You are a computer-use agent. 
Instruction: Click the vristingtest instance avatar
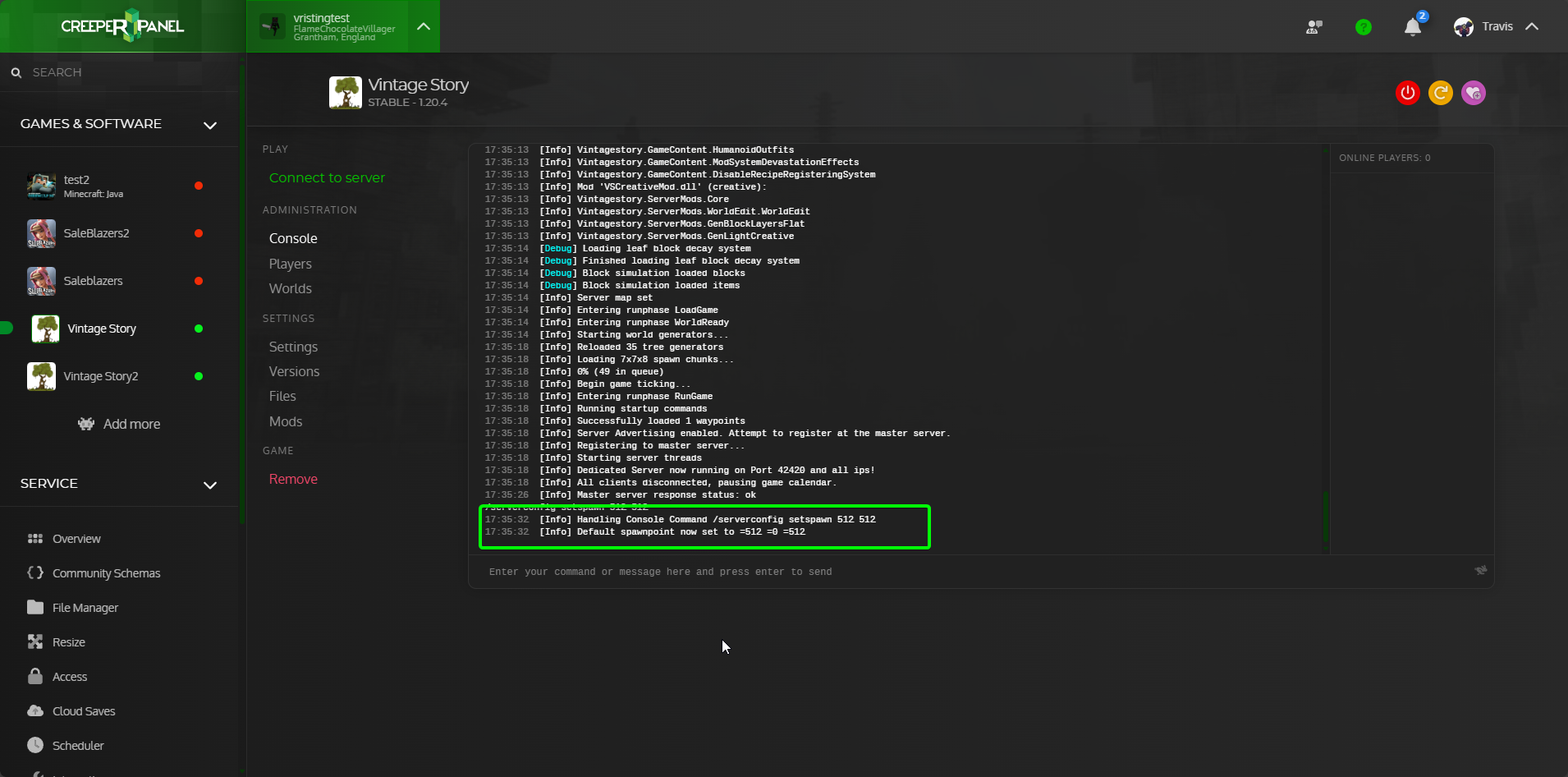(273, 26)
